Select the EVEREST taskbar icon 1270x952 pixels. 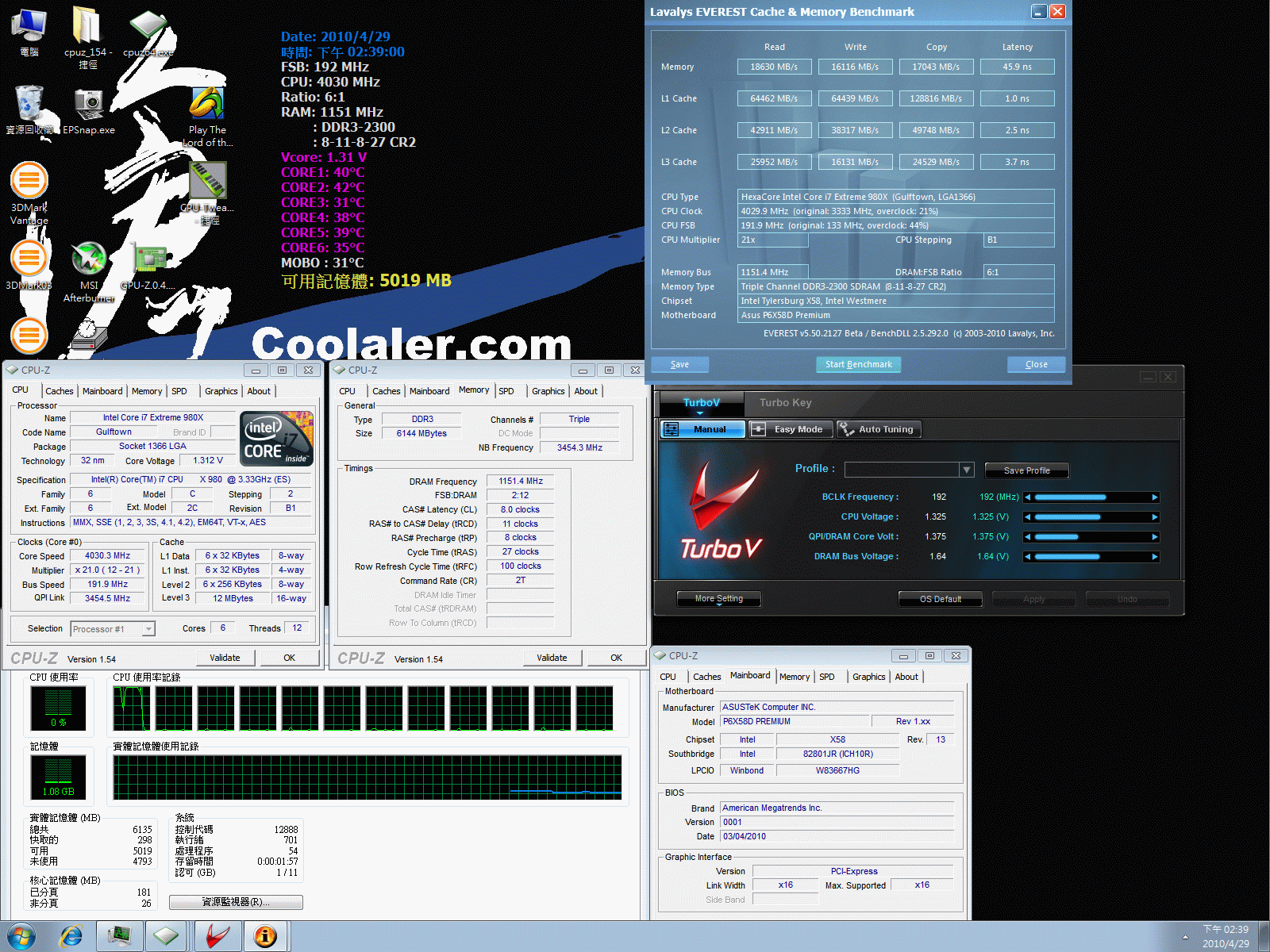265,936
